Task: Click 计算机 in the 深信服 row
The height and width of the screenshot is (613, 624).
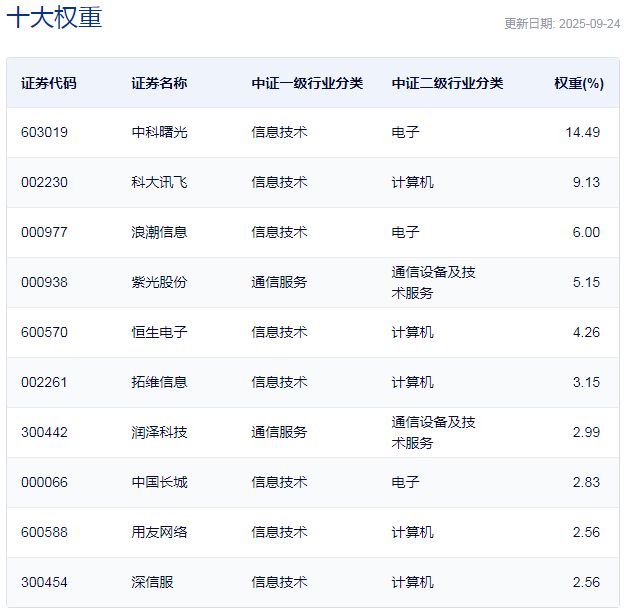Action: pyautogui.click(x=413, y=582)
